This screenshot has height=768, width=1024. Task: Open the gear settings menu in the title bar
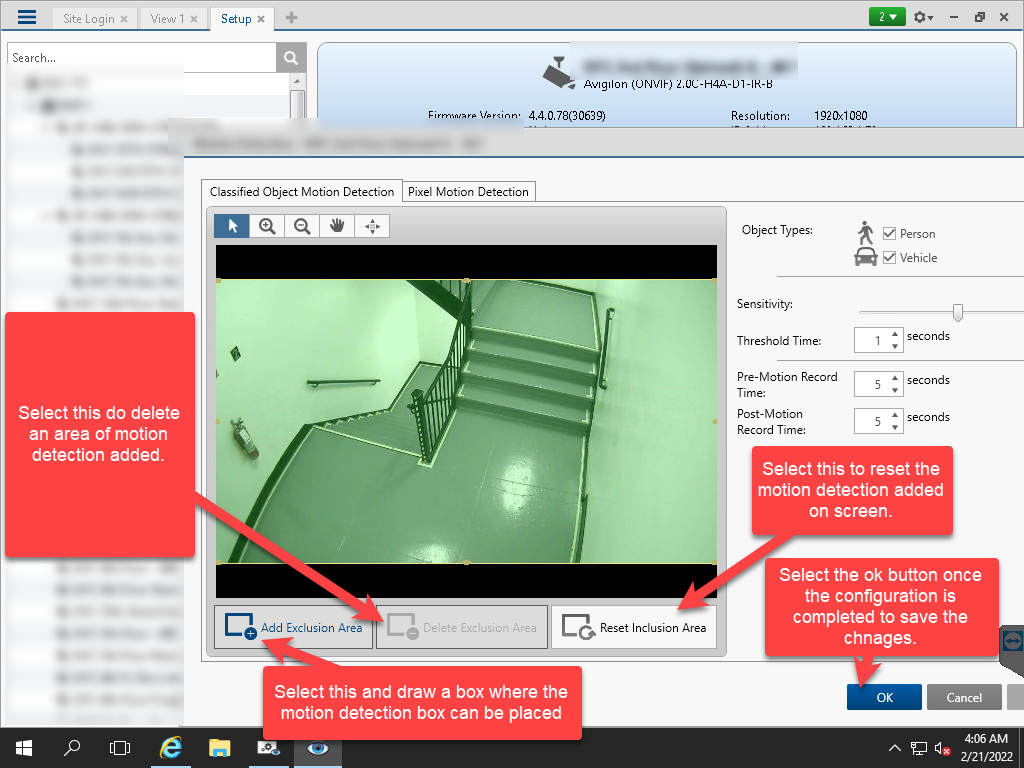922,18
